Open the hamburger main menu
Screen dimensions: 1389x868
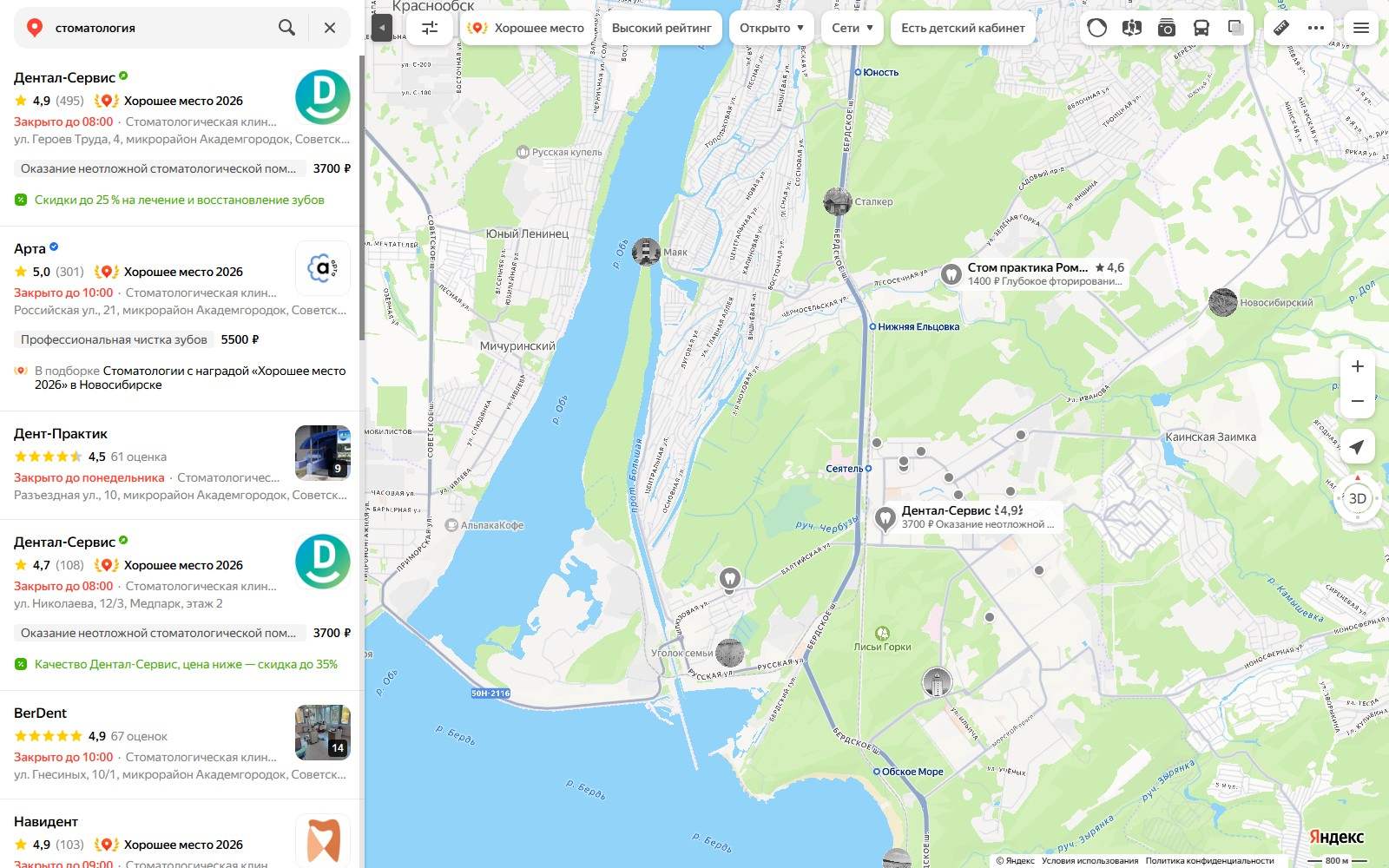pyautogui.click(x=1361, y=28)
